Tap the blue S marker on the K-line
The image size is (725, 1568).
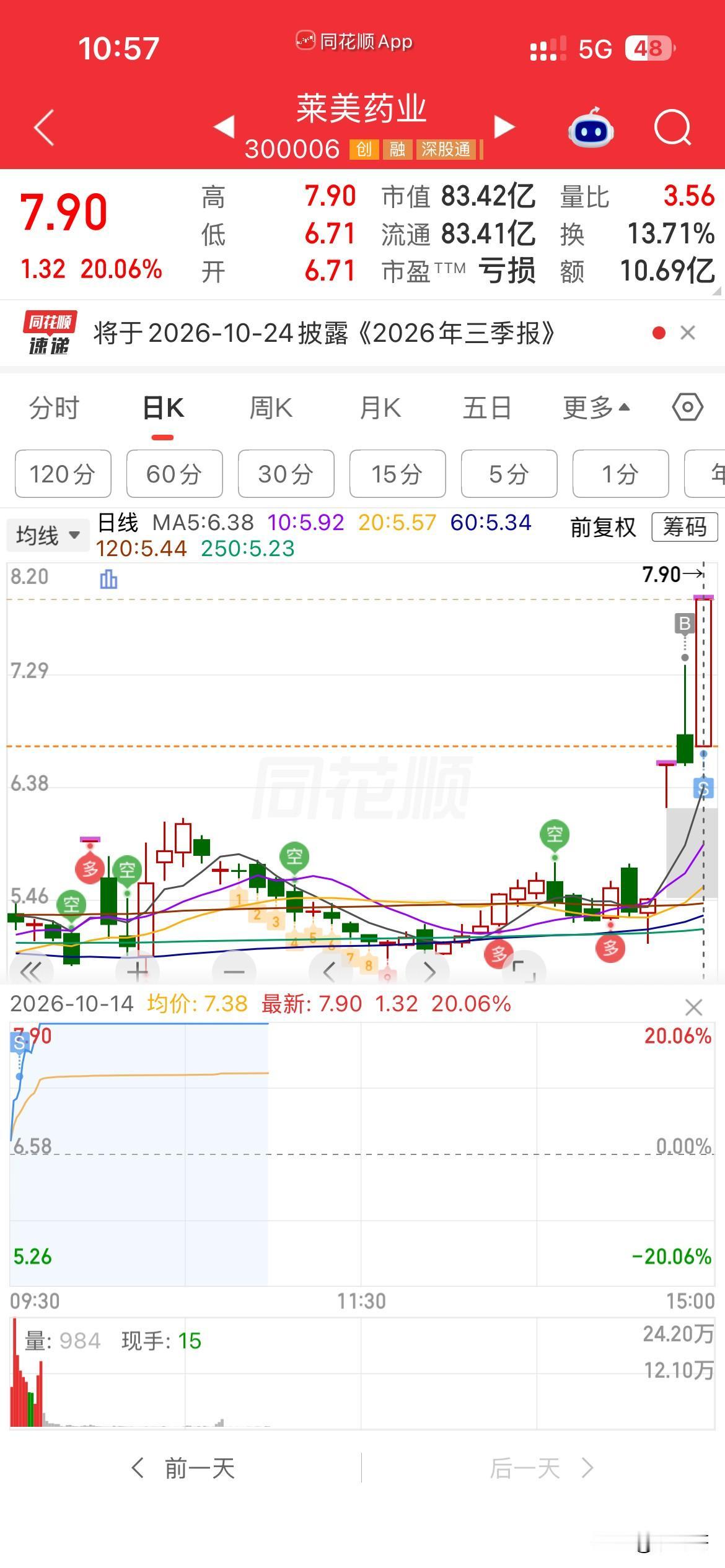pos(703,788)
